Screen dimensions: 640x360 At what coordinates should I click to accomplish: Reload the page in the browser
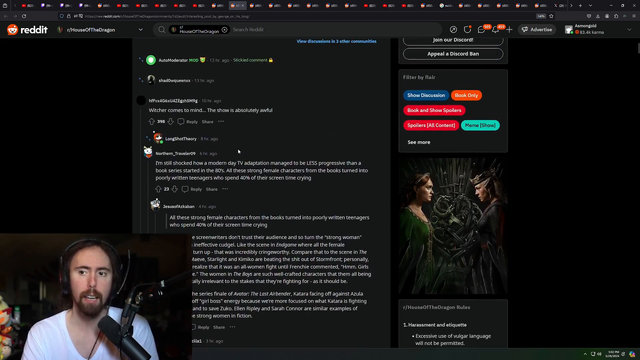point(24,16)
